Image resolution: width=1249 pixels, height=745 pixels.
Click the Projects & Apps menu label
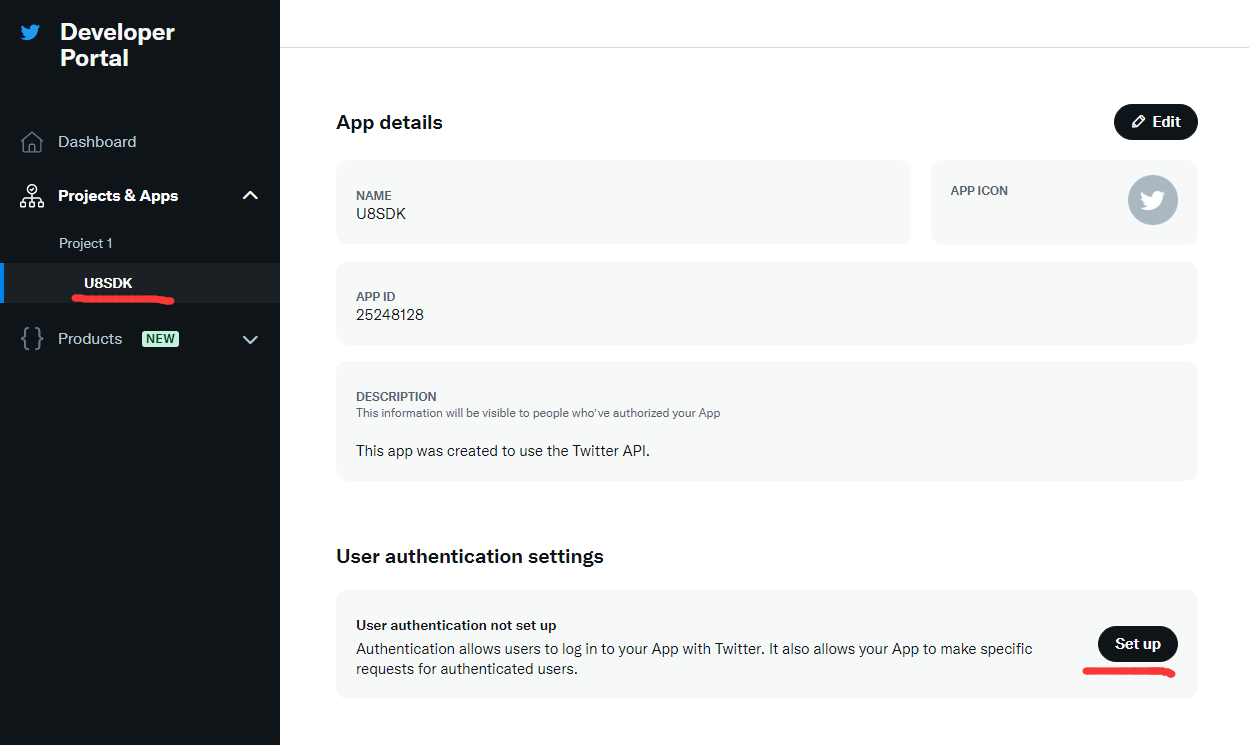click(x=118, y=196)
